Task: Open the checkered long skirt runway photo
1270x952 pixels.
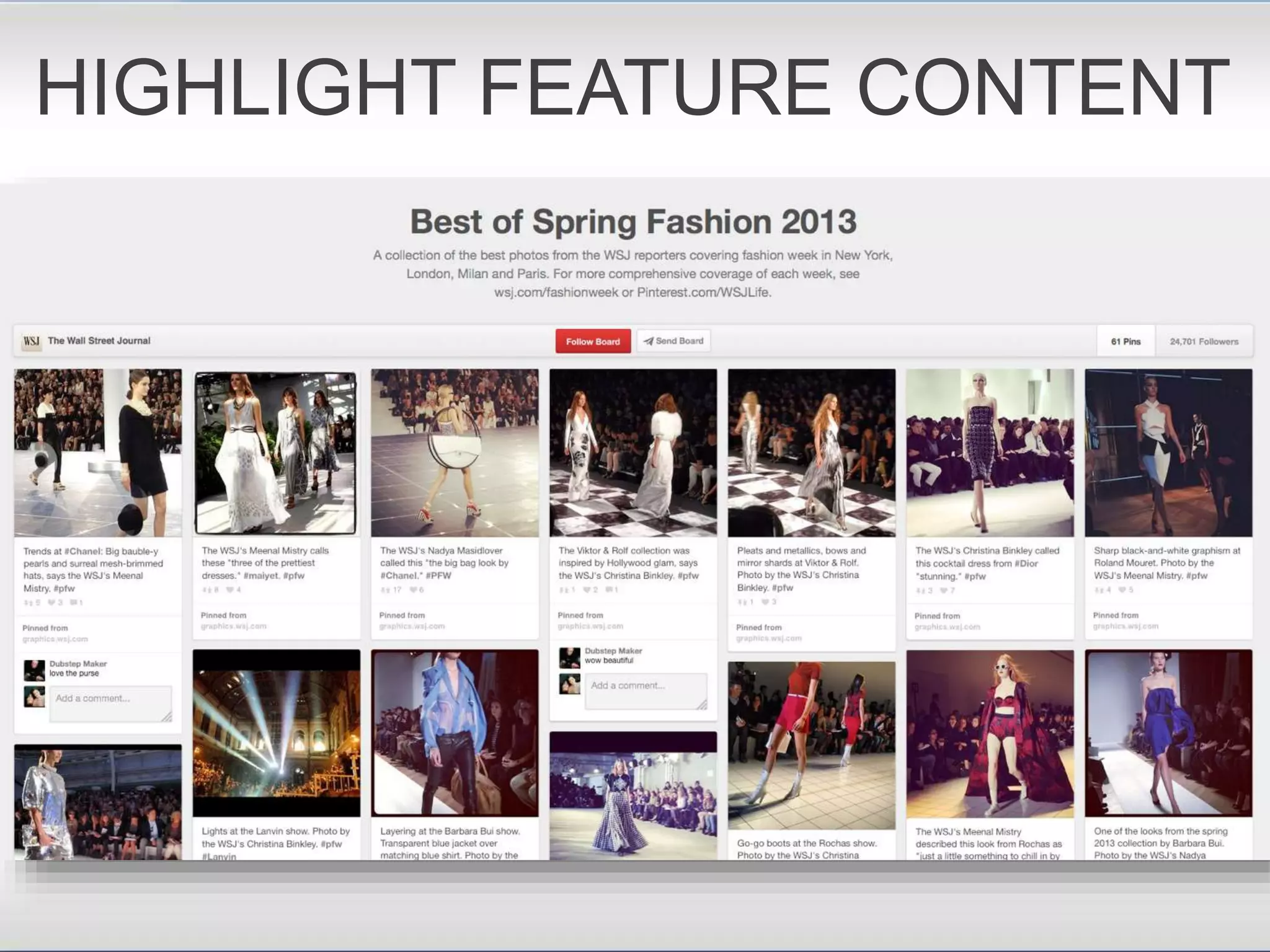Action: [x=633, y=796]
